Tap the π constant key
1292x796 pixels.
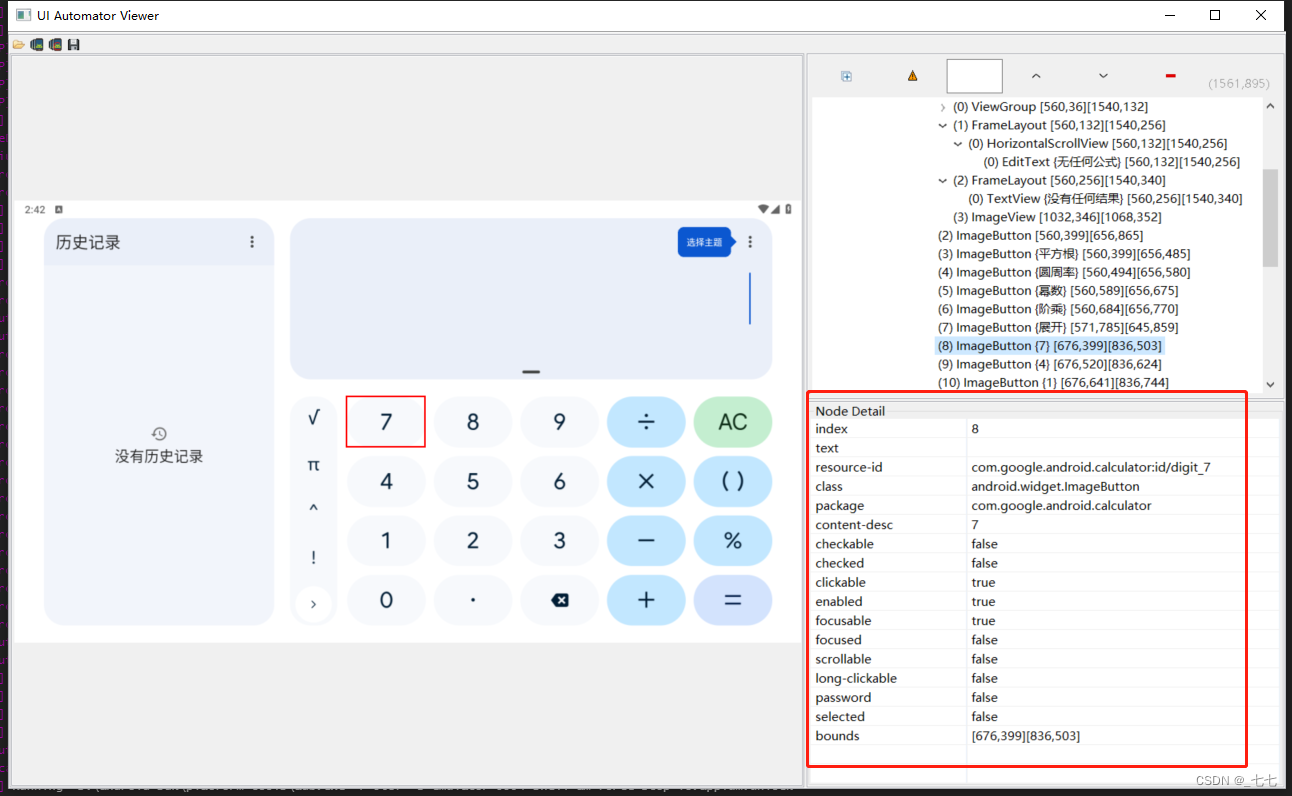tap(314, 465)
